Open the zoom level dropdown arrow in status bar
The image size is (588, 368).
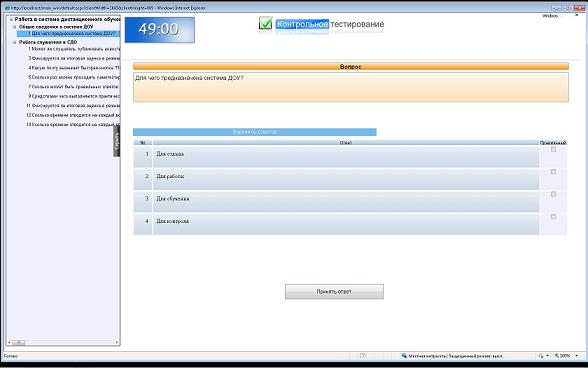(x=576, y=356)
